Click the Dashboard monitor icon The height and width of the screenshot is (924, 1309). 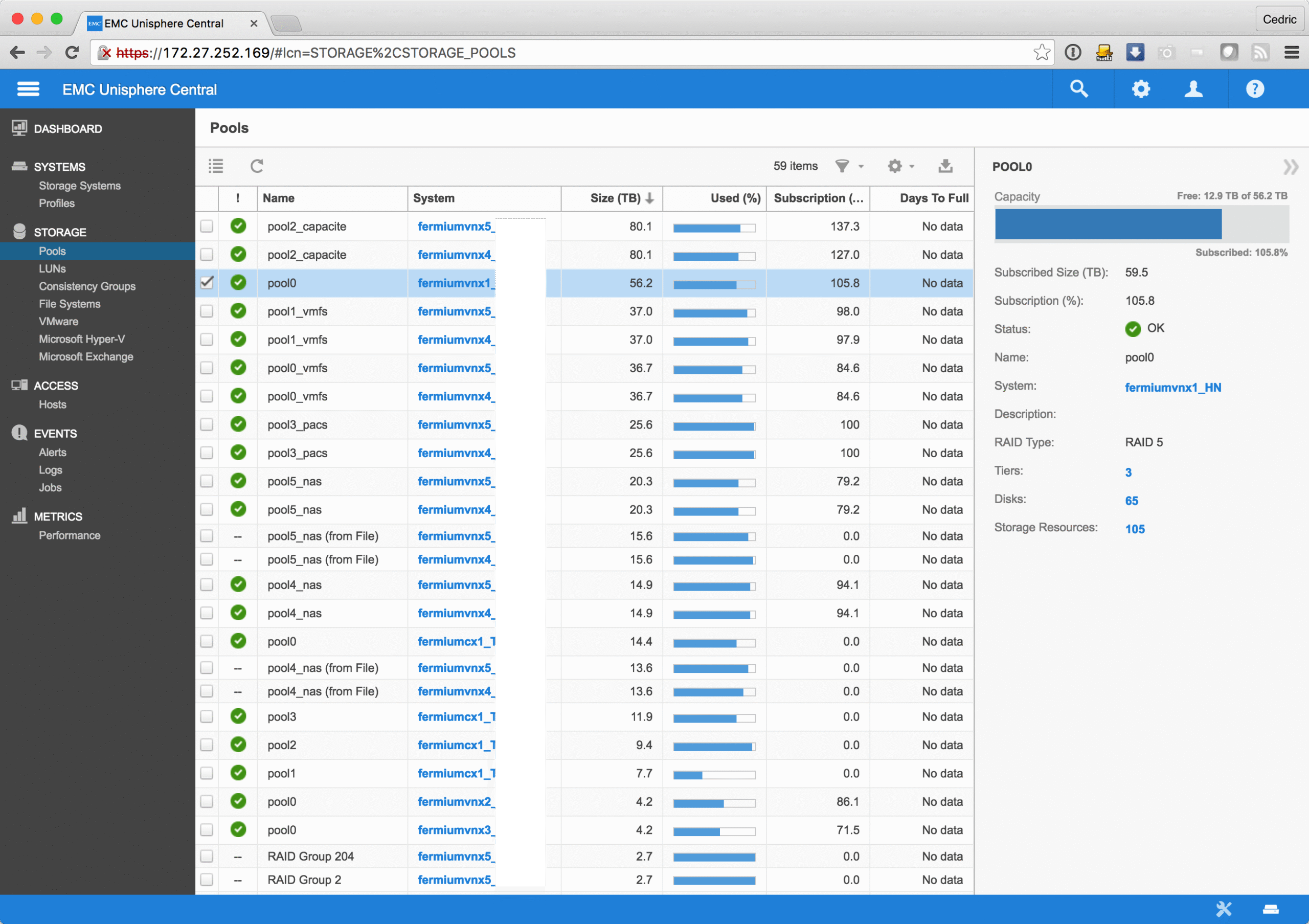coord(19,128)
